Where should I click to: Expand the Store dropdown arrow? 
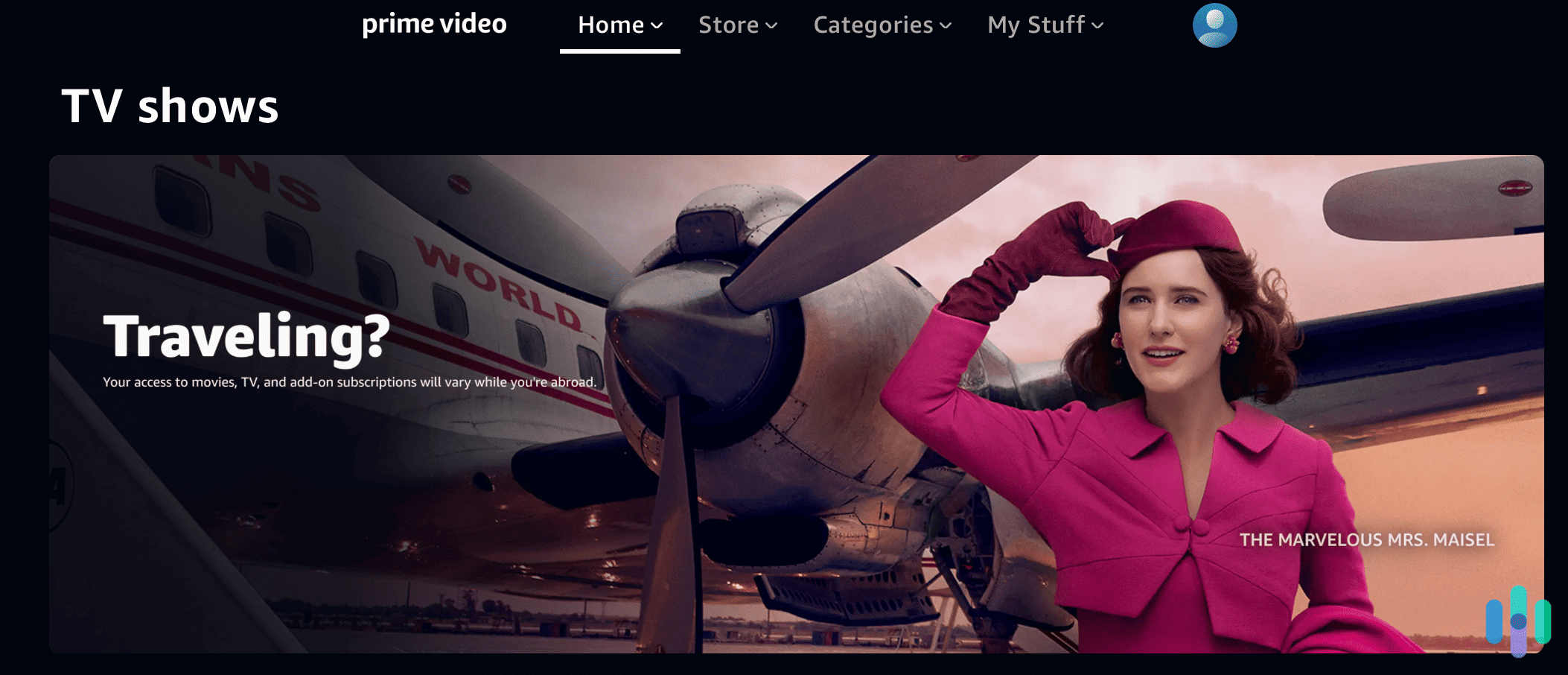(x=772, y=27)
